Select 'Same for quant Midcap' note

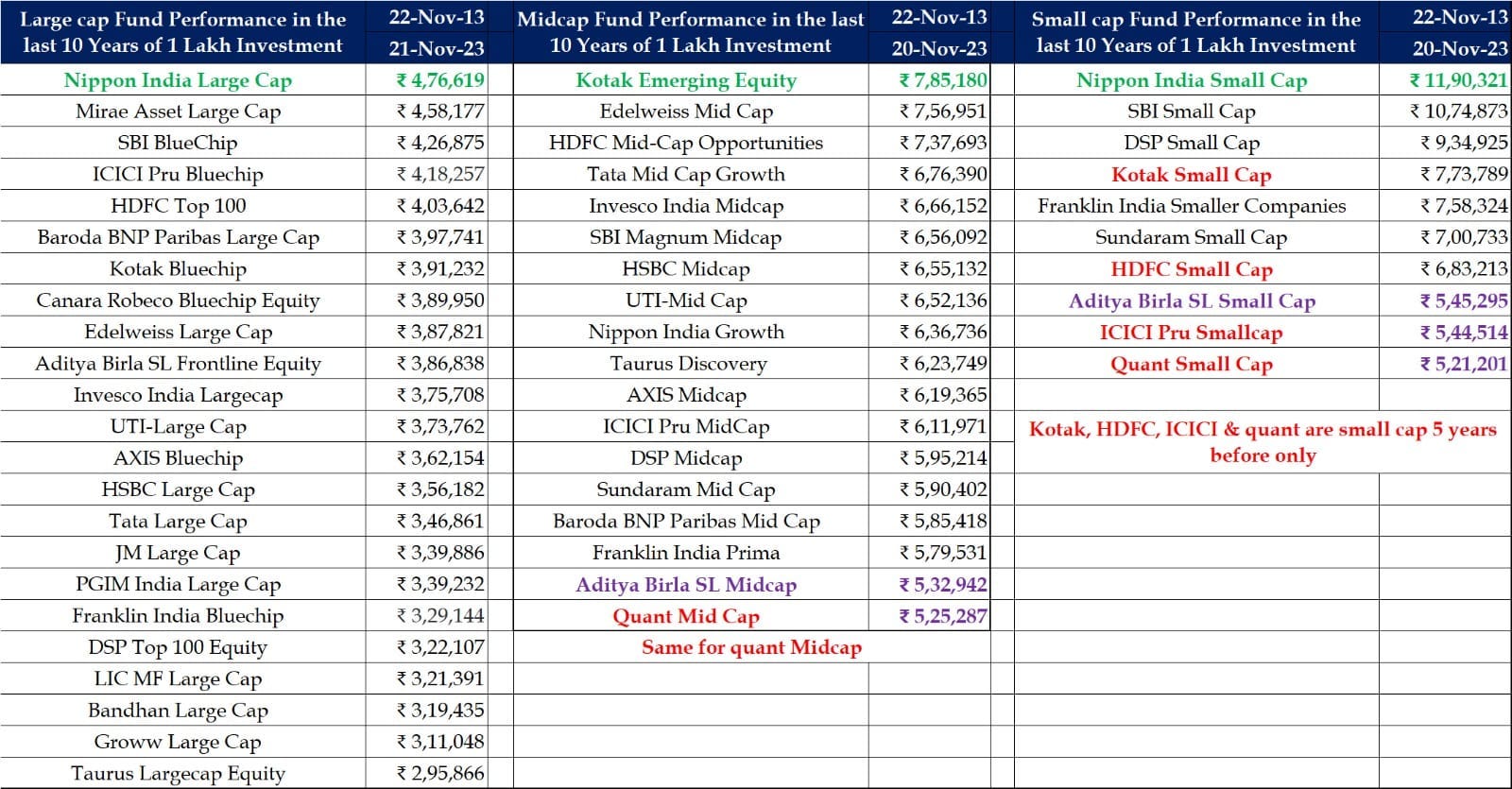(x=752, y=647)
